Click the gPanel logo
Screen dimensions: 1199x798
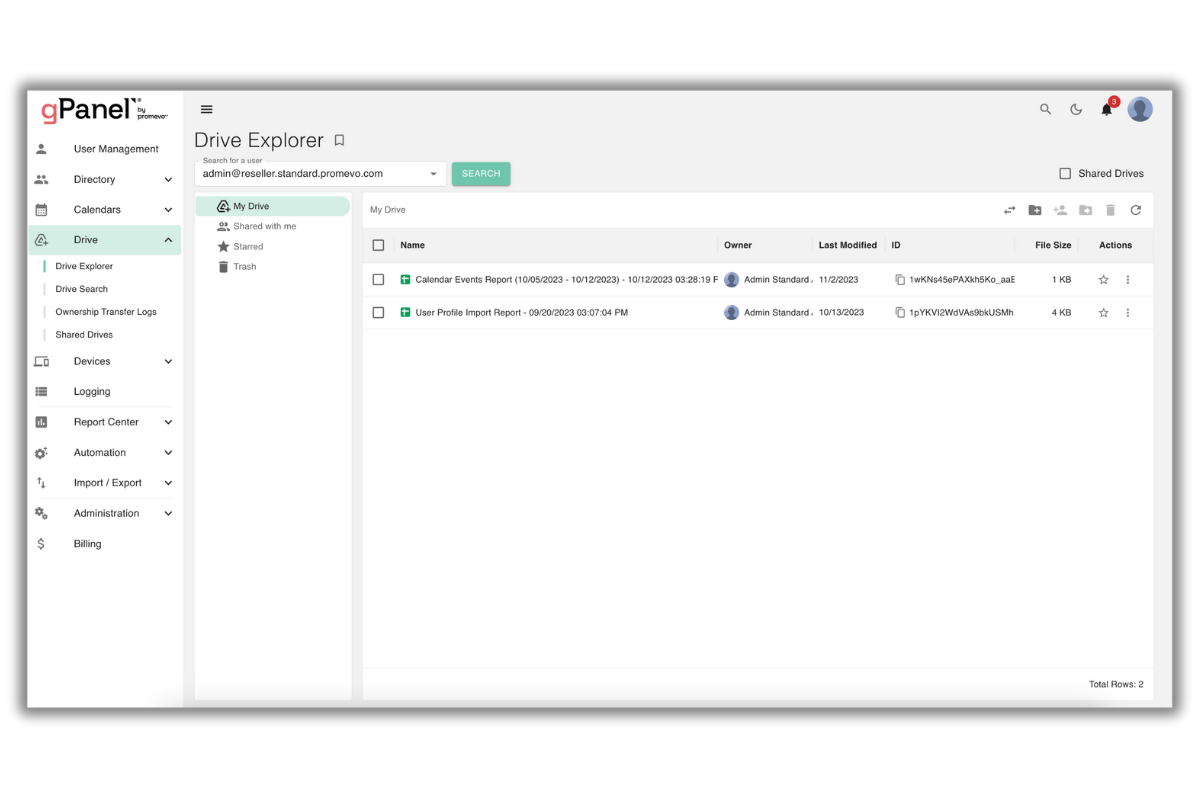pyautogui.click(x=104, y=110)
